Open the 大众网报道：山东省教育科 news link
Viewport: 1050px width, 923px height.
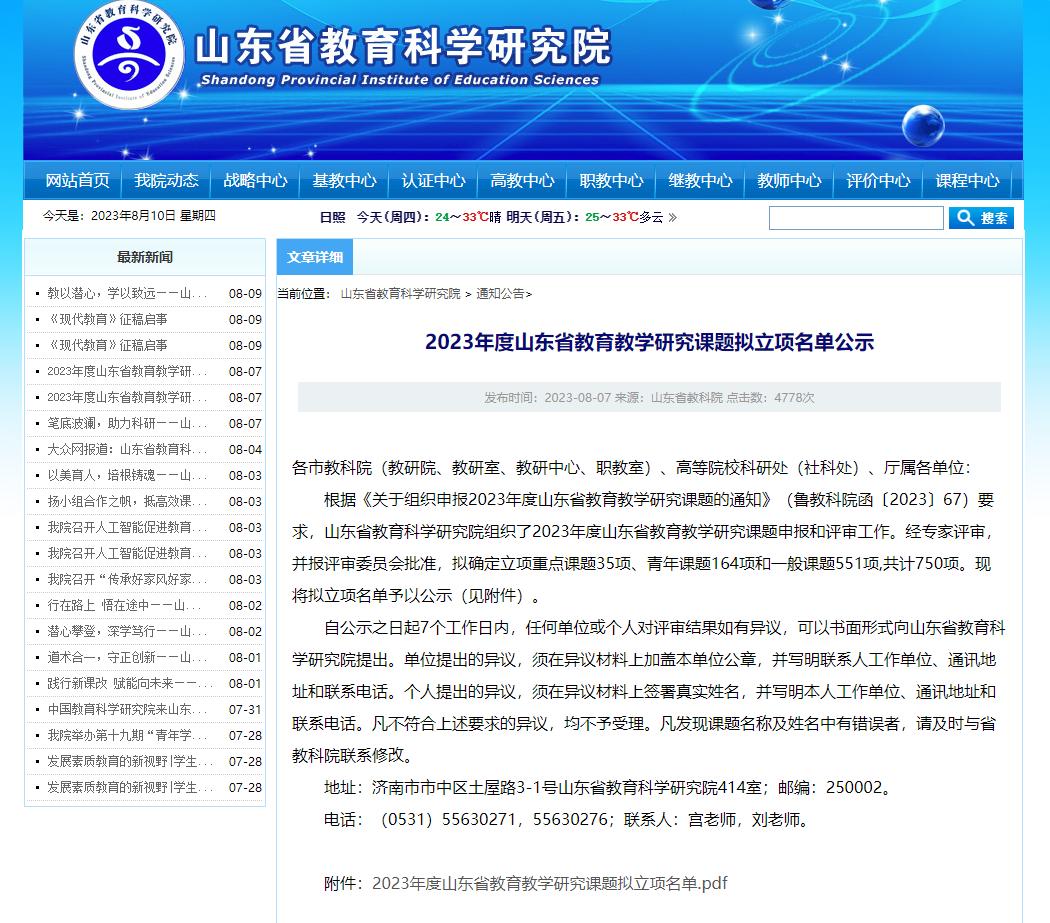click(127, 449)
